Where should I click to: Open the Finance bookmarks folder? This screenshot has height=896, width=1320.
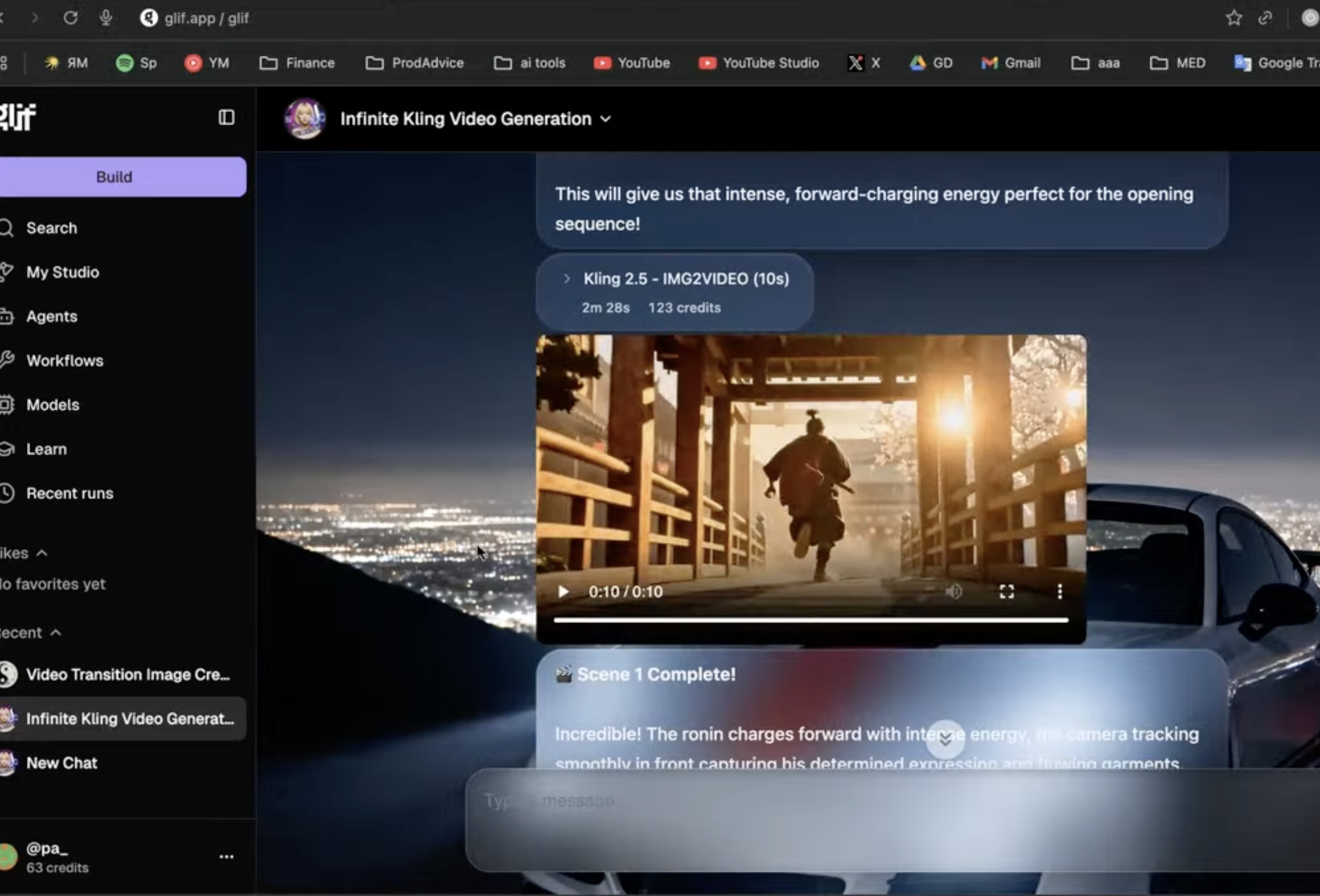(297, 63)
